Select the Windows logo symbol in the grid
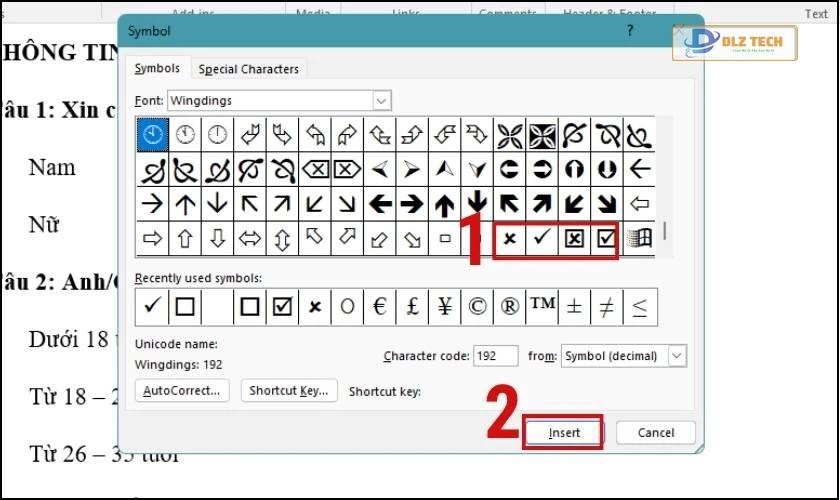This screenshot has width=840, height=500. pos(639,239)
